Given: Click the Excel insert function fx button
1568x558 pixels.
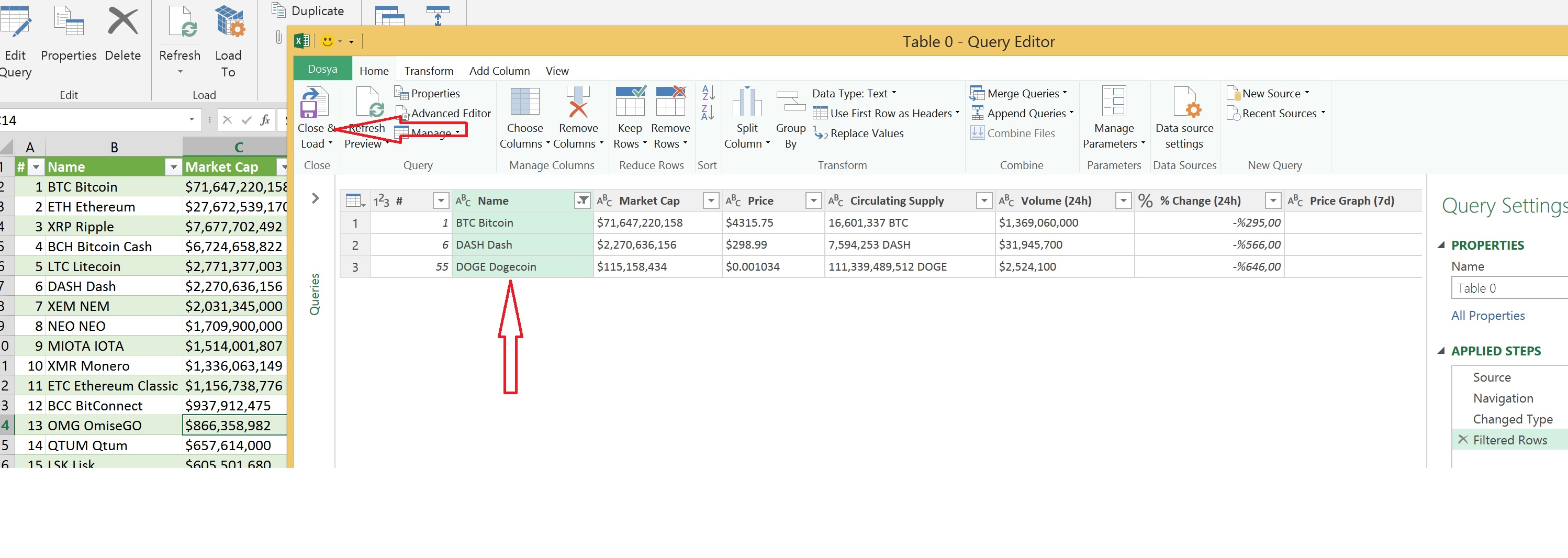Looking at the screenshot, I should coord(265,120).
